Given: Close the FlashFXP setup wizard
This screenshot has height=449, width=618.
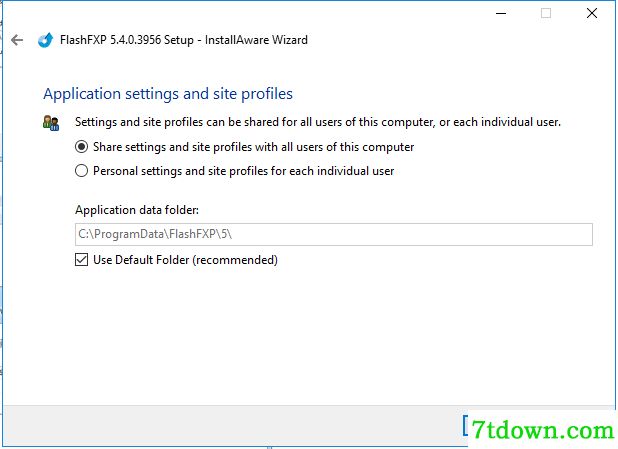Looking at the screenshot, I should coord(592,13).
